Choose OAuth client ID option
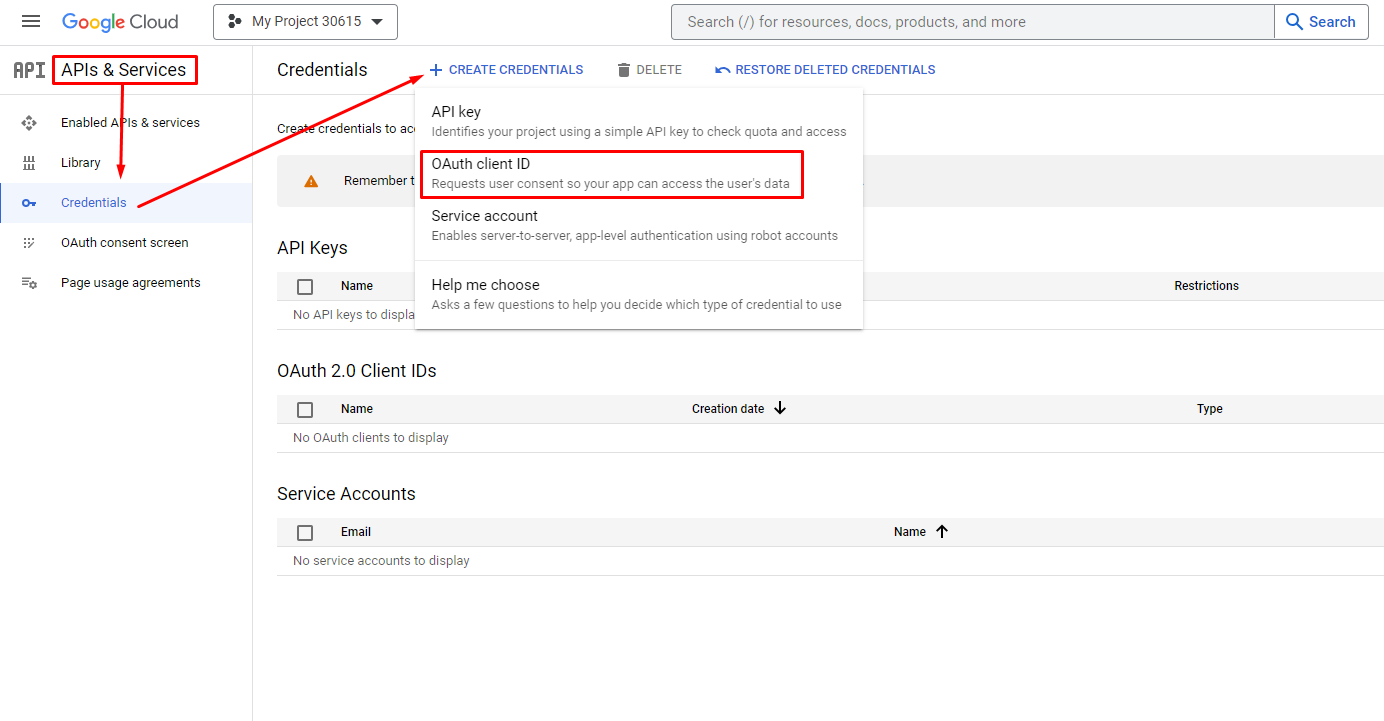The width and height of the screenshot is (1384, 721). [x=639, y=174]
